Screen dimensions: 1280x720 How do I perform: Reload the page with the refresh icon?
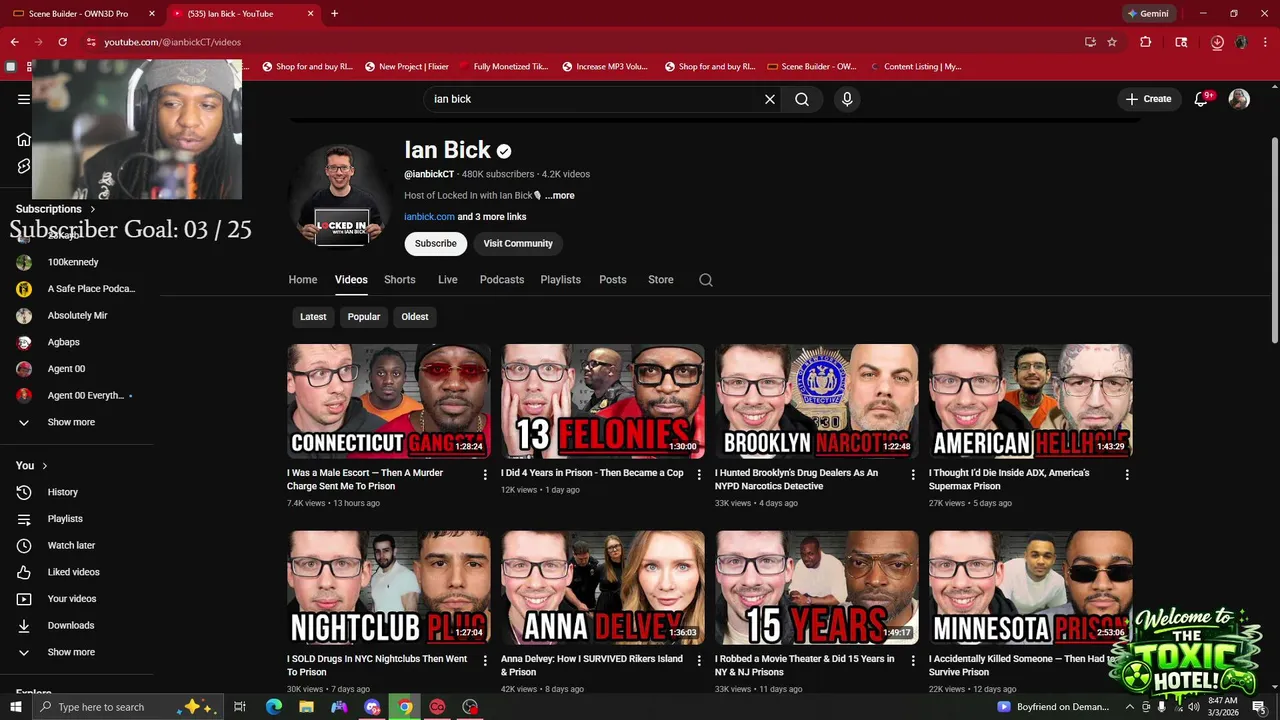pyautogui.click(x=62, y=42)
